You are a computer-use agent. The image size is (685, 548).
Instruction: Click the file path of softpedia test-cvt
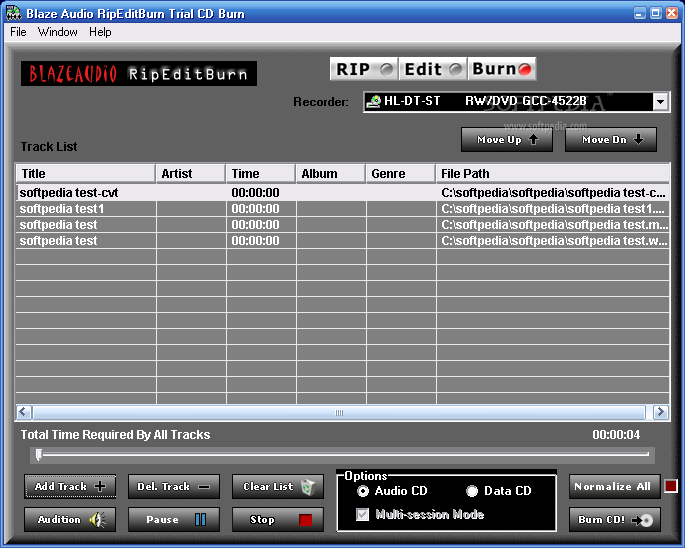[x=553, y=193]
